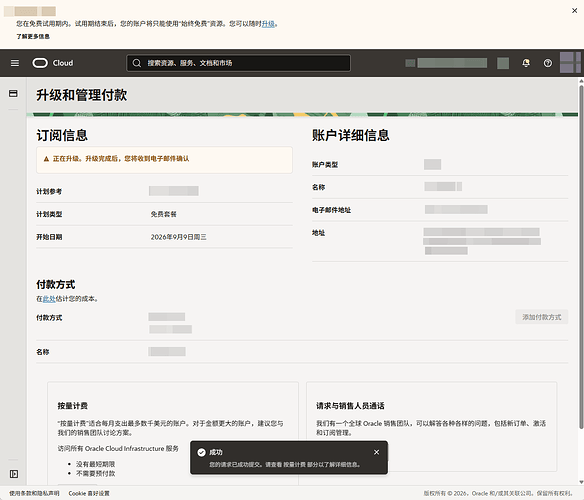
Task: Open the user profile avatar menu
Action: coord(570,63)
